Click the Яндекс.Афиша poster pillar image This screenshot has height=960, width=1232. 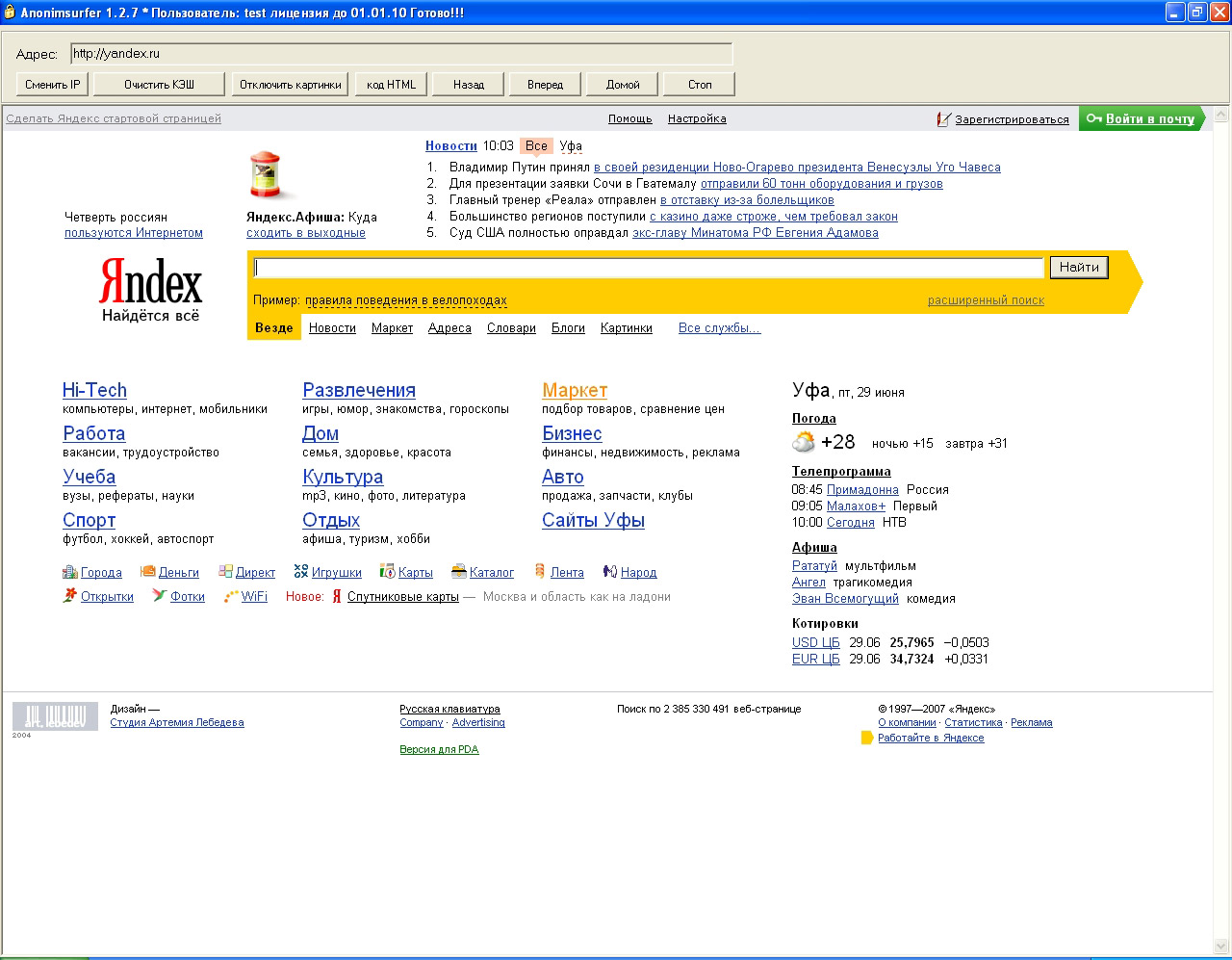[x=266, y=174]
